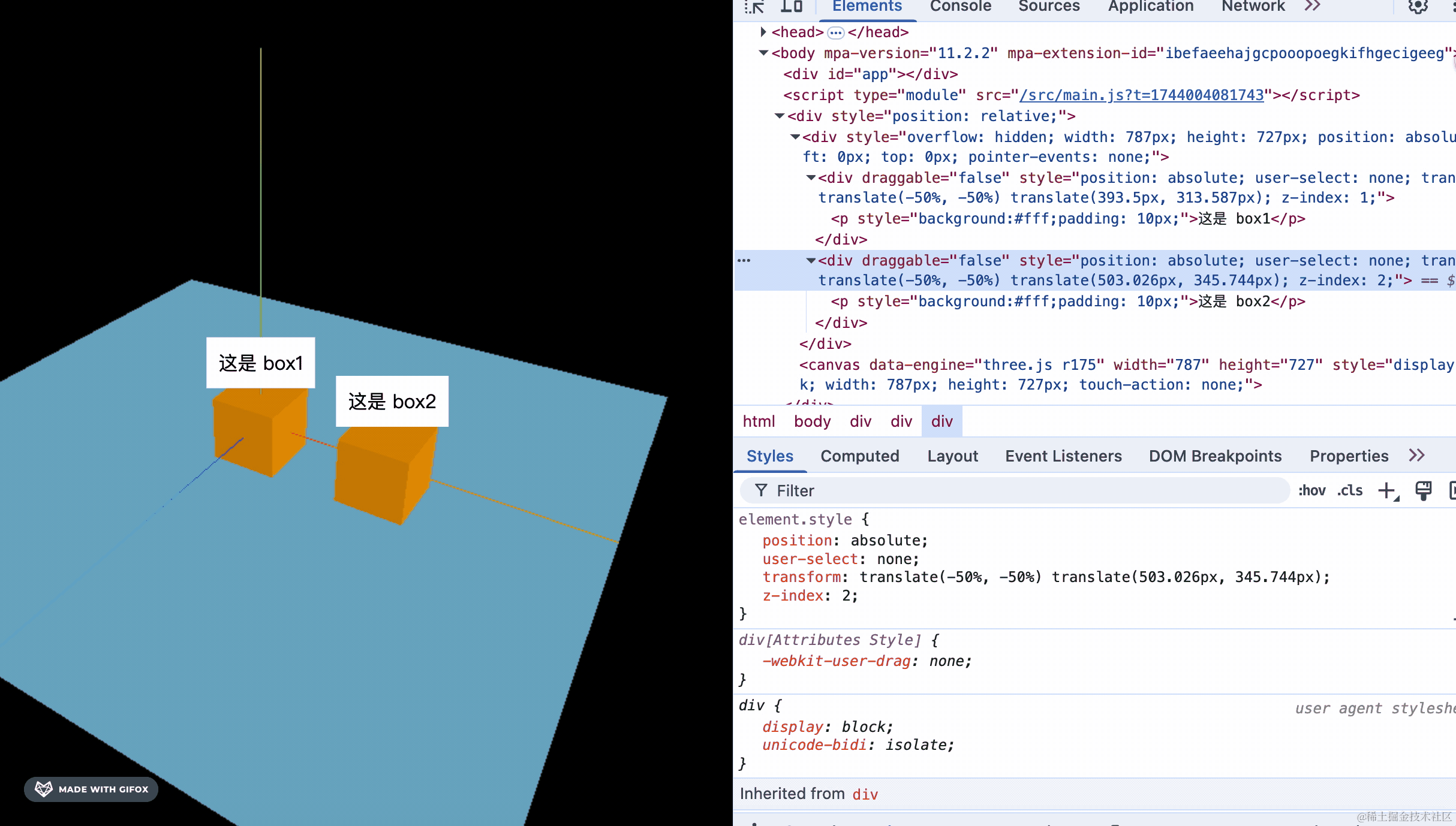This screenshot has width=1456, height=826.
Task: Select the box1 paragraph element row
Action: click(1068, 219)
